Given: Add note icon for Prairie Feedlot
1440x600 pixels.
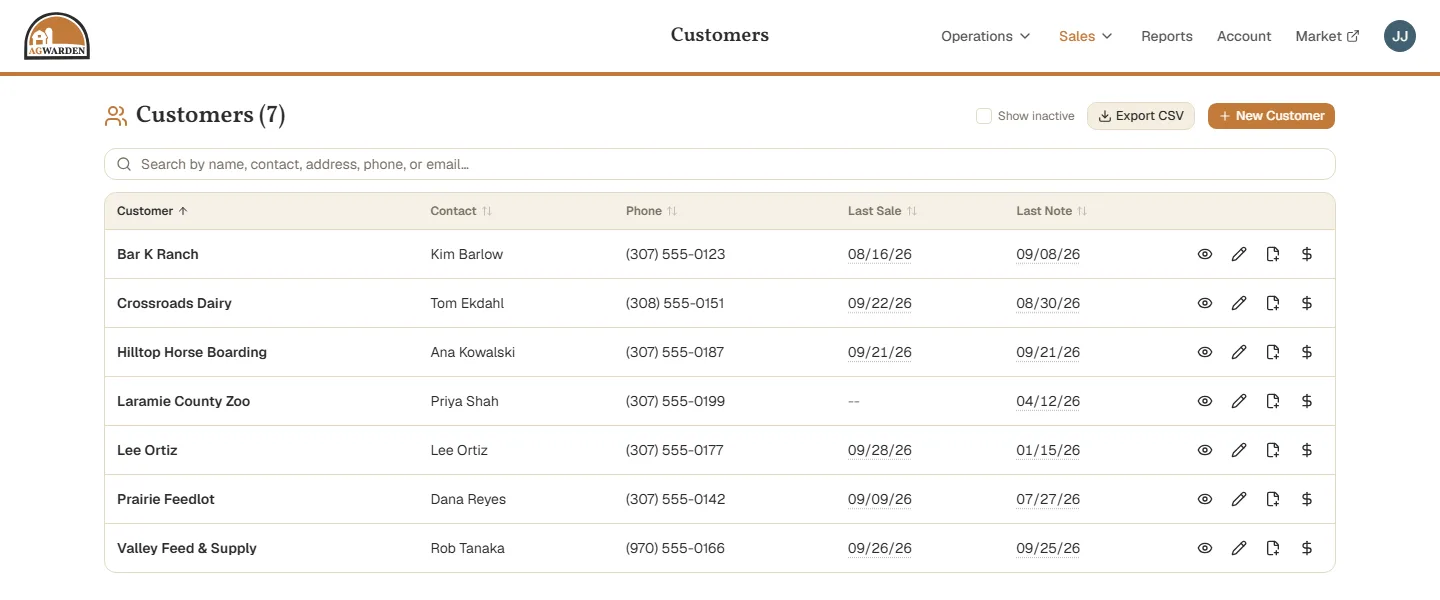Looking at the screenshot, I should click(x=1273, y=499).
